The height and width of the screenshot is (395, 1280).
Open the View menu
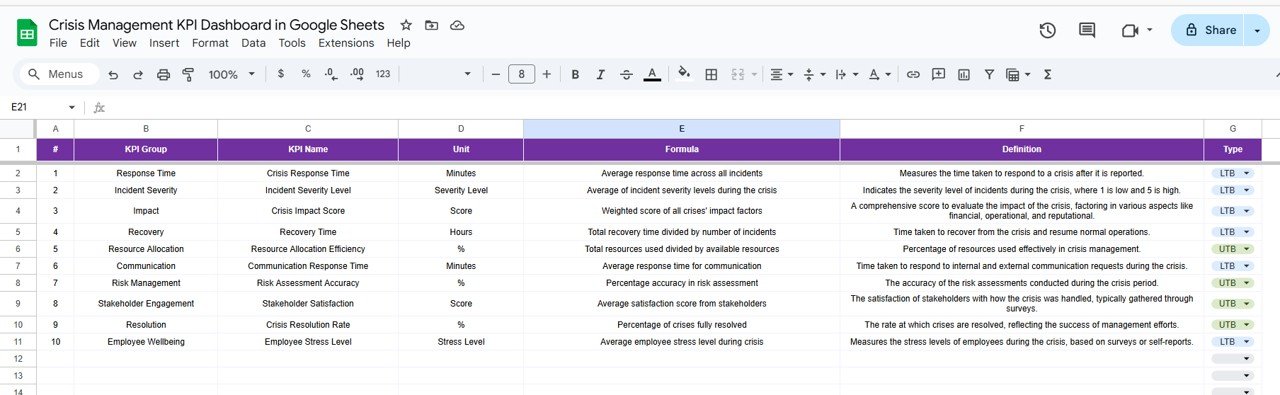(x=124, y=43)
